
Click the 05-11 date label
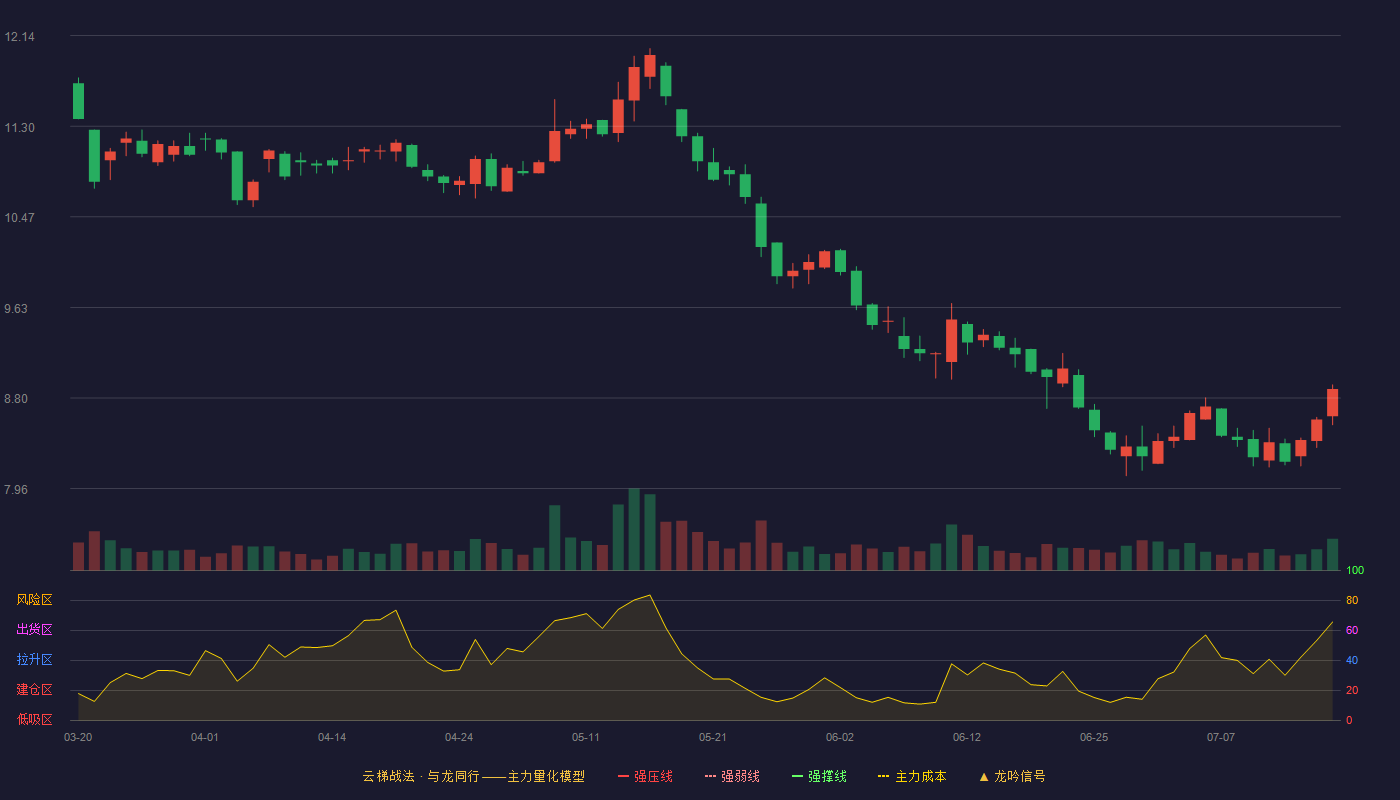pos(586,737)
